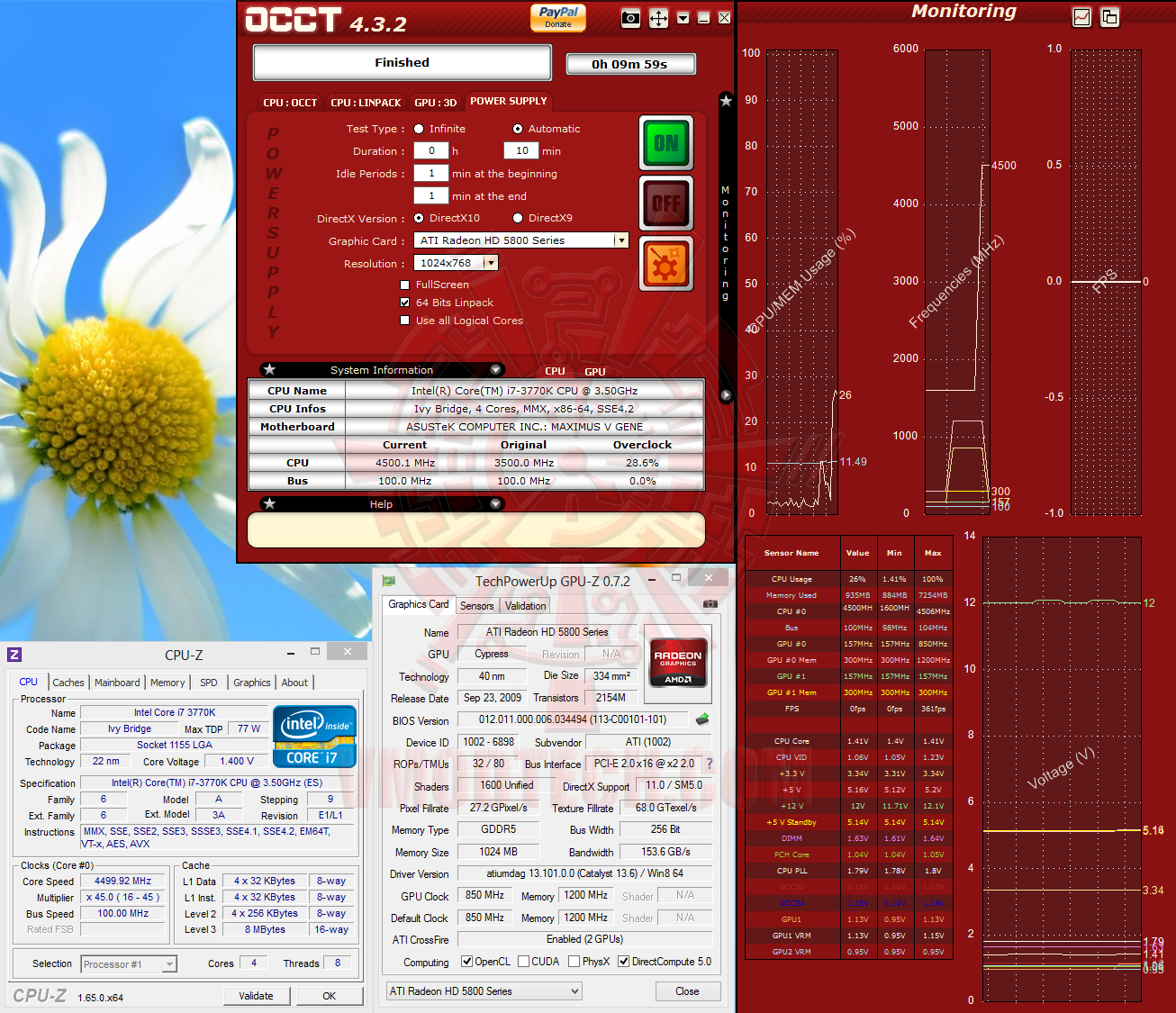Open the GPU:3D test tab
Image resolution: width=1176 pixels, height=1013 pixels.
[x=436, y=103]
